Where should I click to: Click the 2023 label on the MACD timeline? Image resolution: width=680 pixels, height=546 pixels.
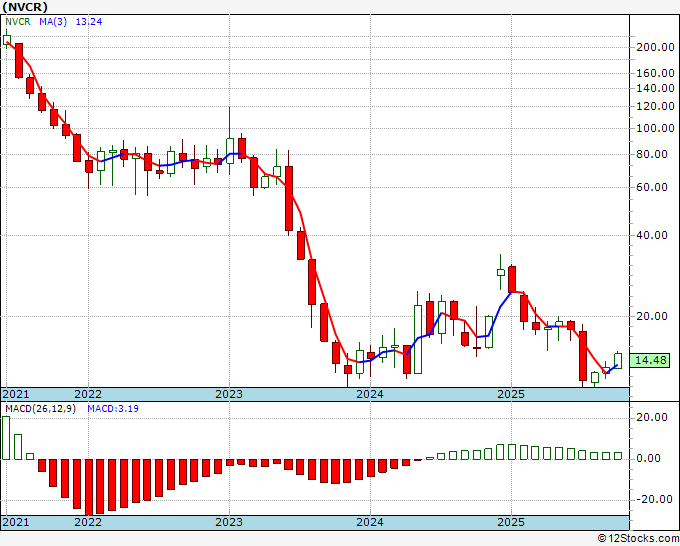pos(229,522)
